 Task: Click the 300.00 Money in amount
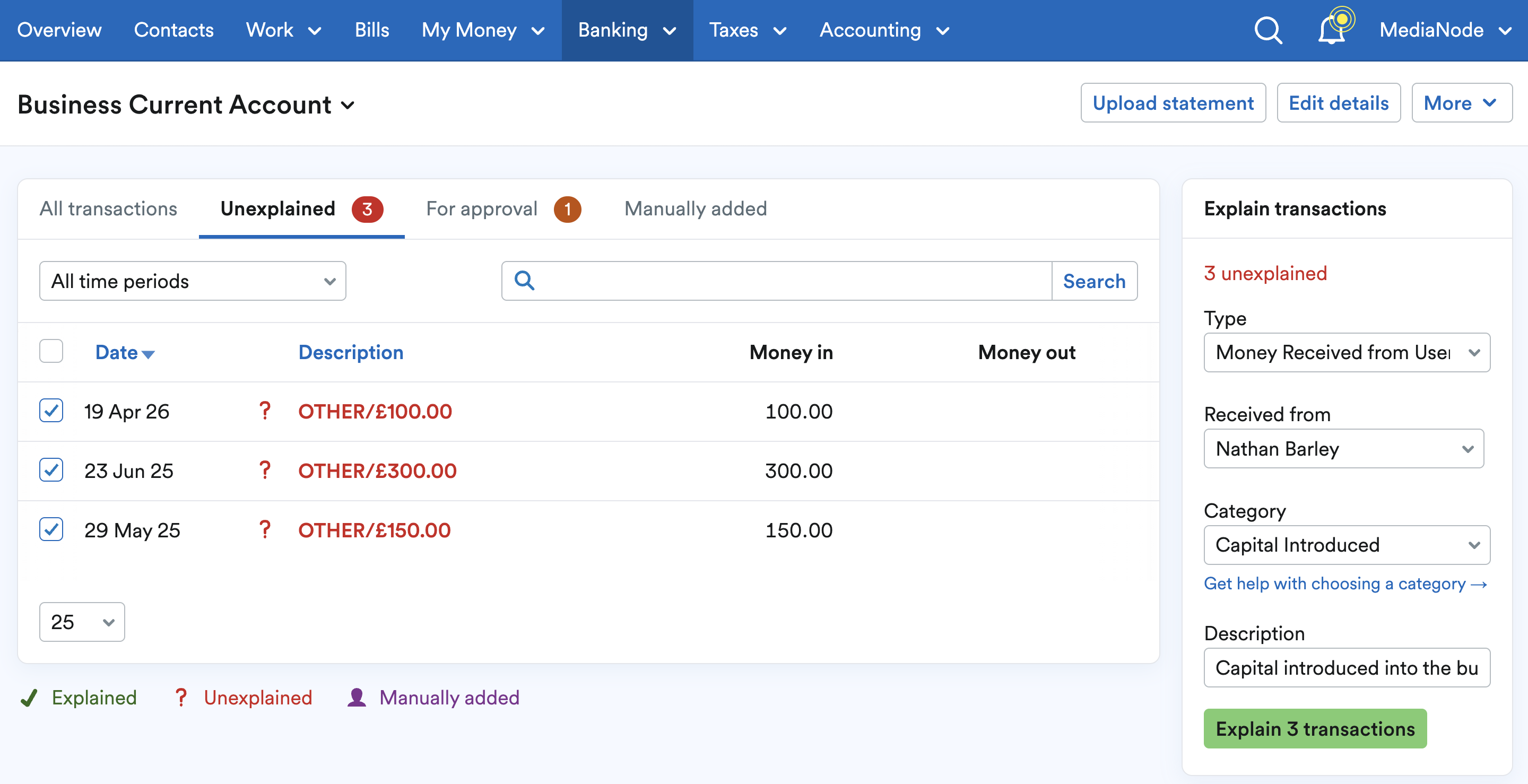pyautogui.click(x=798, y=471)
